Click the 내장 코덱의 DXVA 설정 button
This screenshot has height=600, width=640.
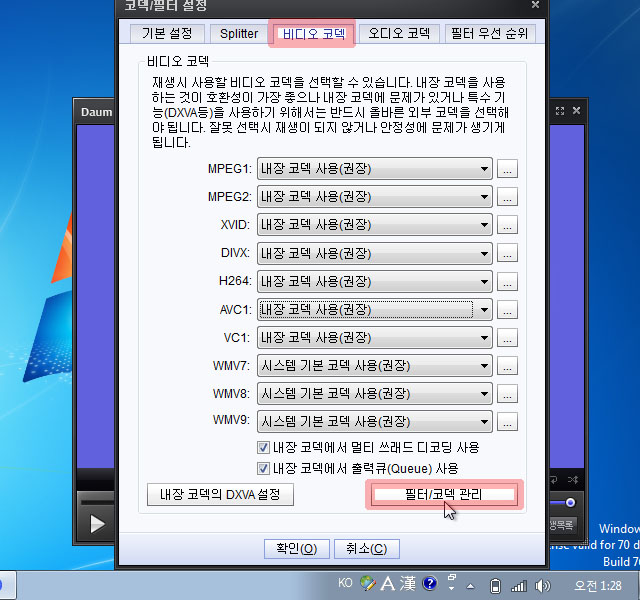pyautogui.click(x=220, y=494)
